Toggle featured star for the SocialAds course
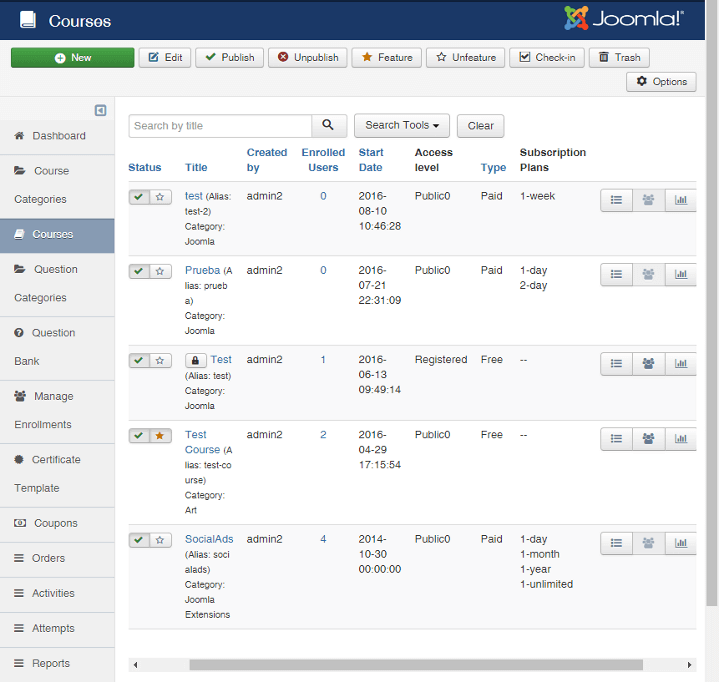Image resolution: width=719 pixels, height=682 pixels. tap(160, 540)
